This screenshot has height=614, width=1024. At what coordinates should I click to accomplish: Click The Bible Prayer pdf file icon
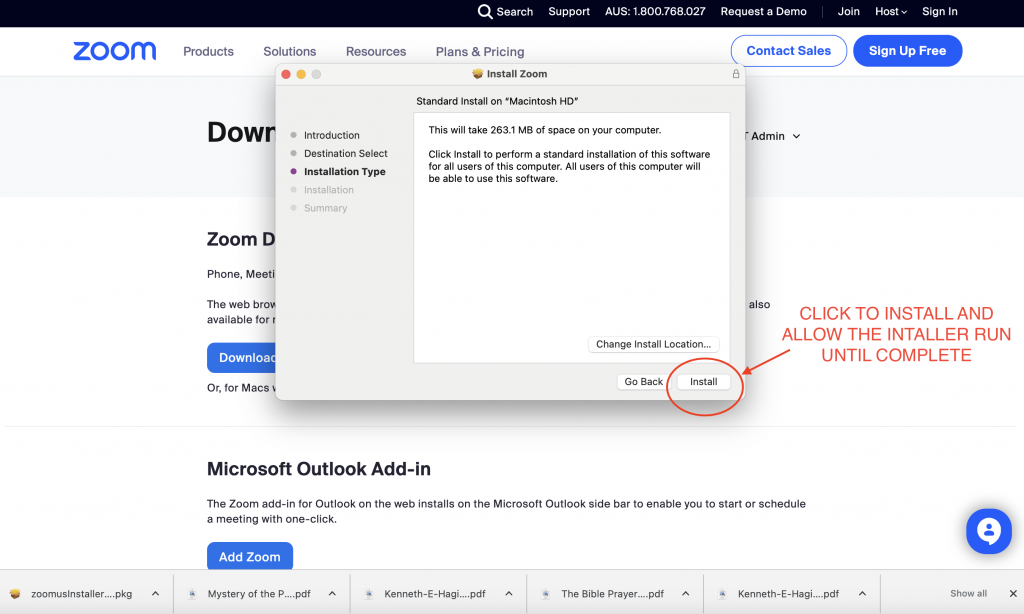[x=545, y=594]
